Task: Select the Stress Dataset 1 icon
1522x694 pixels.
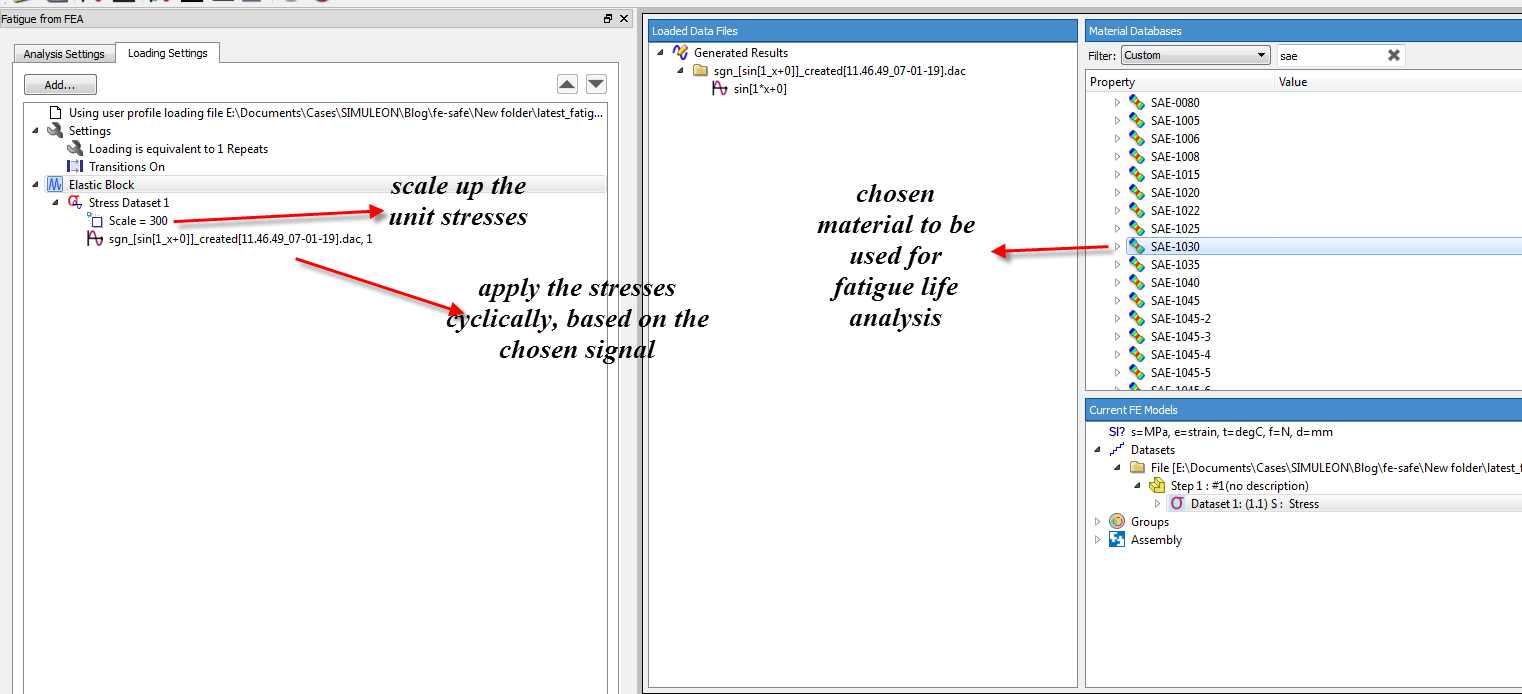Action: pos(74,202)
